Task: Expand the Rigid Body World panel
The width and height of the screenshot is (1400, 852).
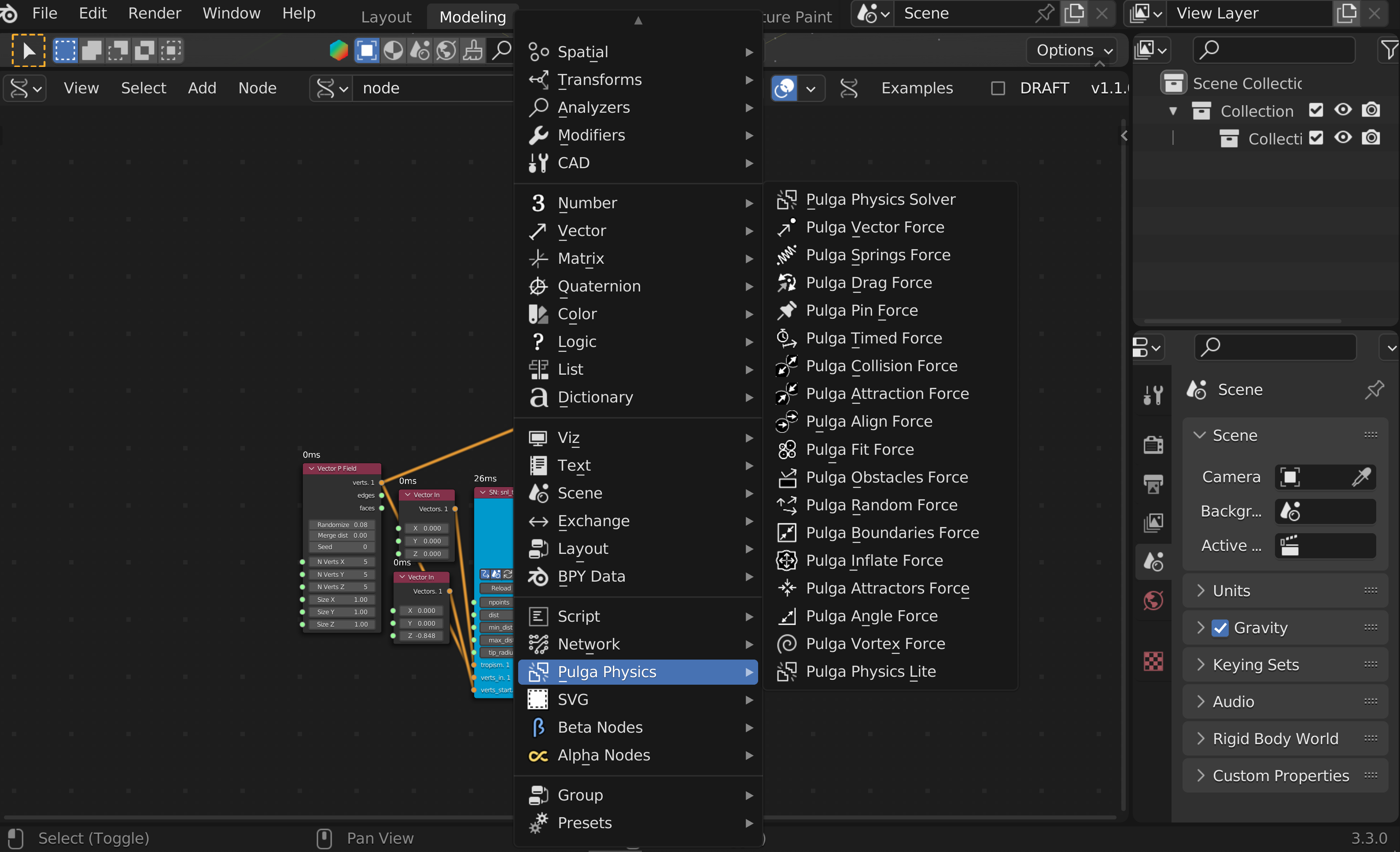Action: click(x=1275, y=738)
